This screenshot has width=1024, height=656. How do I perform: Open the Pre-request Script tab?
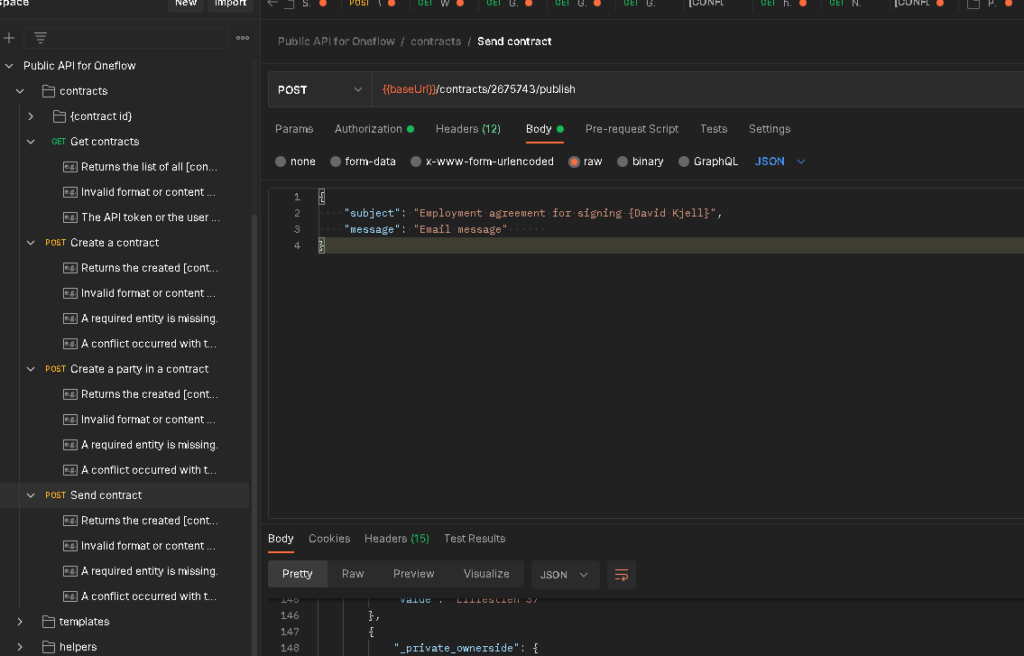[632, 129]
